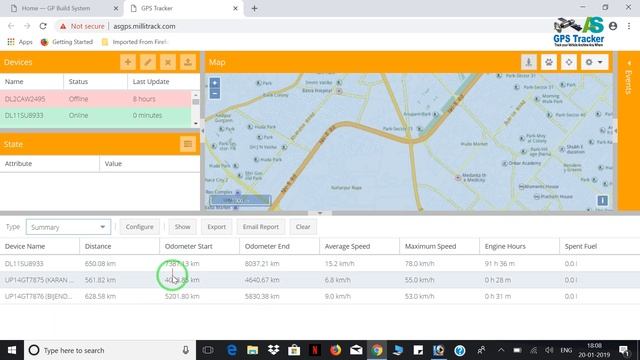Collapse the bottom report panel splitter arrow
Viewport: 640px width, 360px height.
point(320,213)
